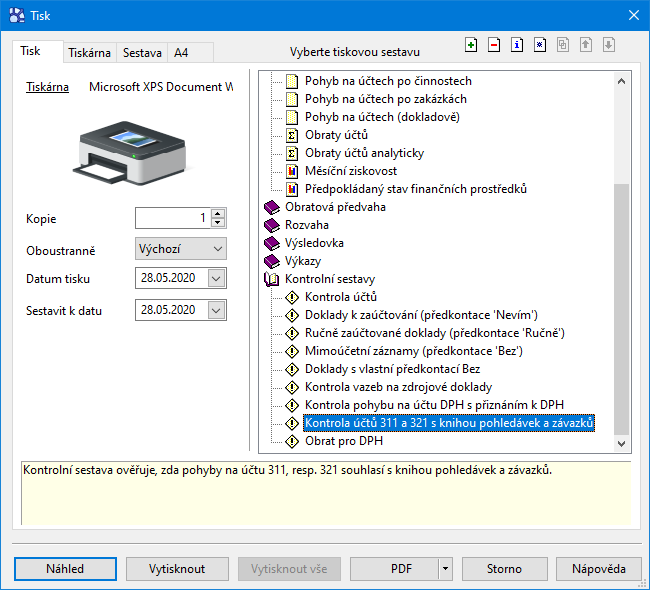Open the report info icon with blue i
The width and height of the screenshot is (650, 590).
click(x=517, y=45)
